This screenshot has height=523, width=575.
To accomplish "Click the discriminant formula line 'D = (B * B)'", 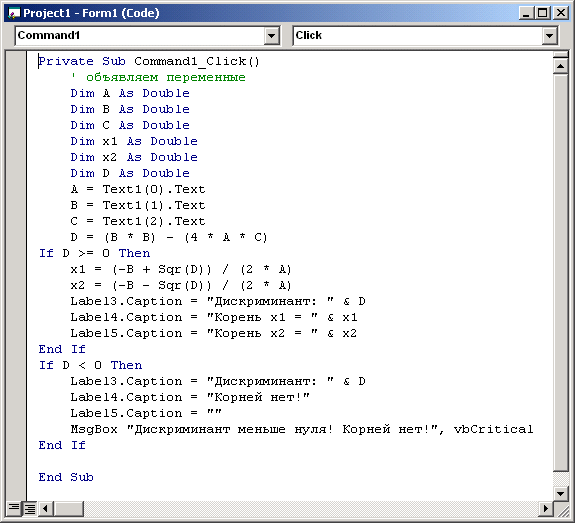I will 169,237.
